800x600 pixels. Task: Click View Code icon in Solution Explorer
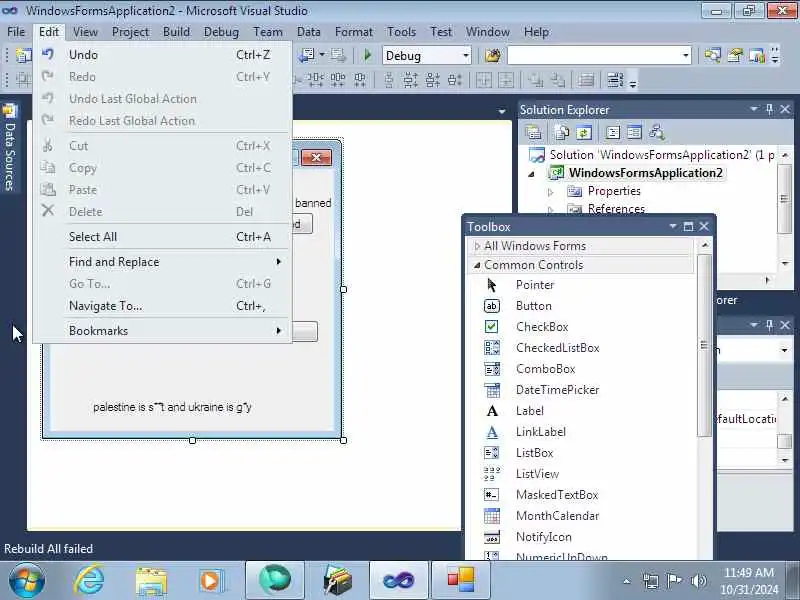612,133
